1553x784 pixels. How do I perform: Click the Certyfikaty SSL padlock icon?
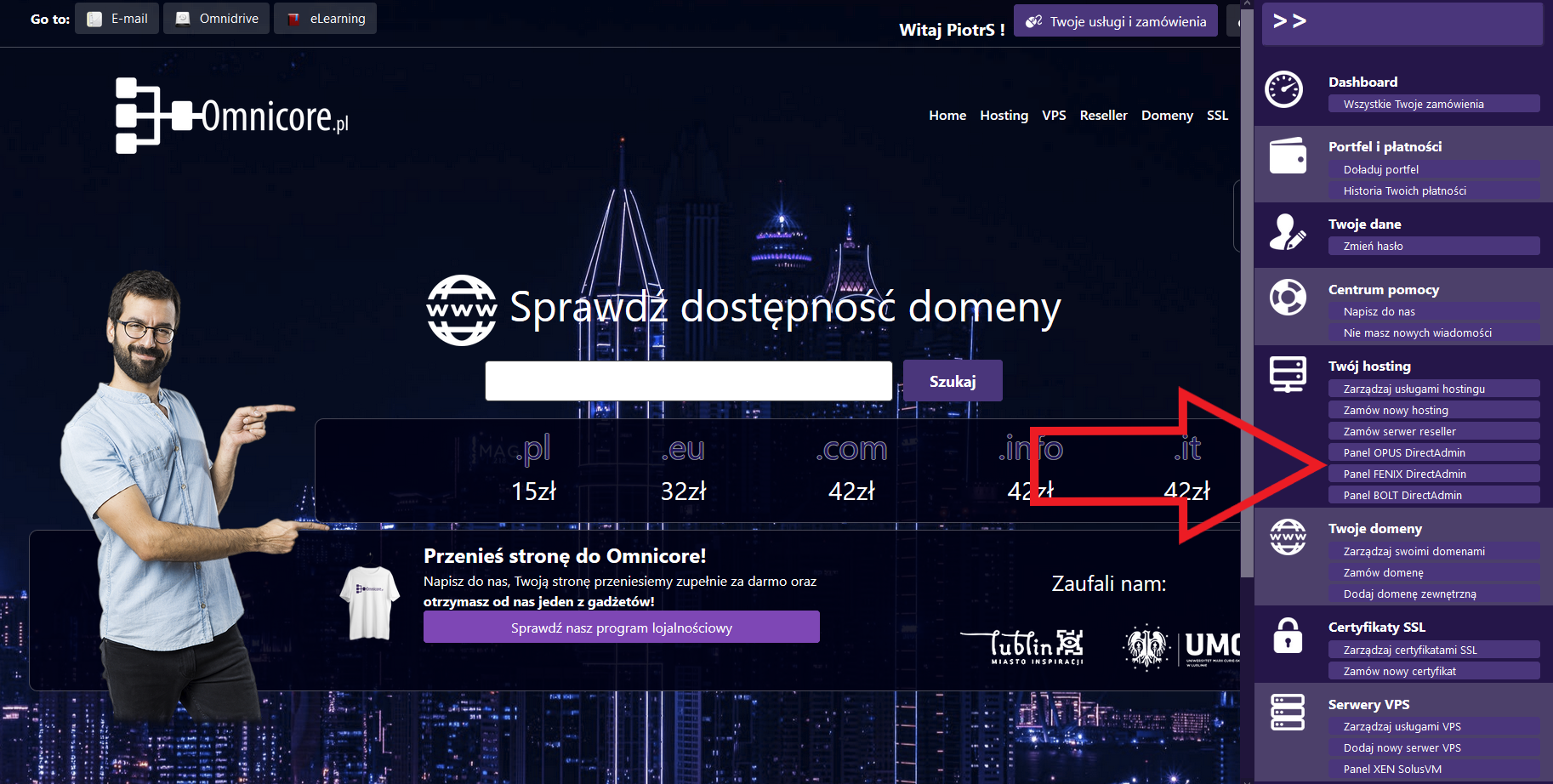pos(1287,635)
